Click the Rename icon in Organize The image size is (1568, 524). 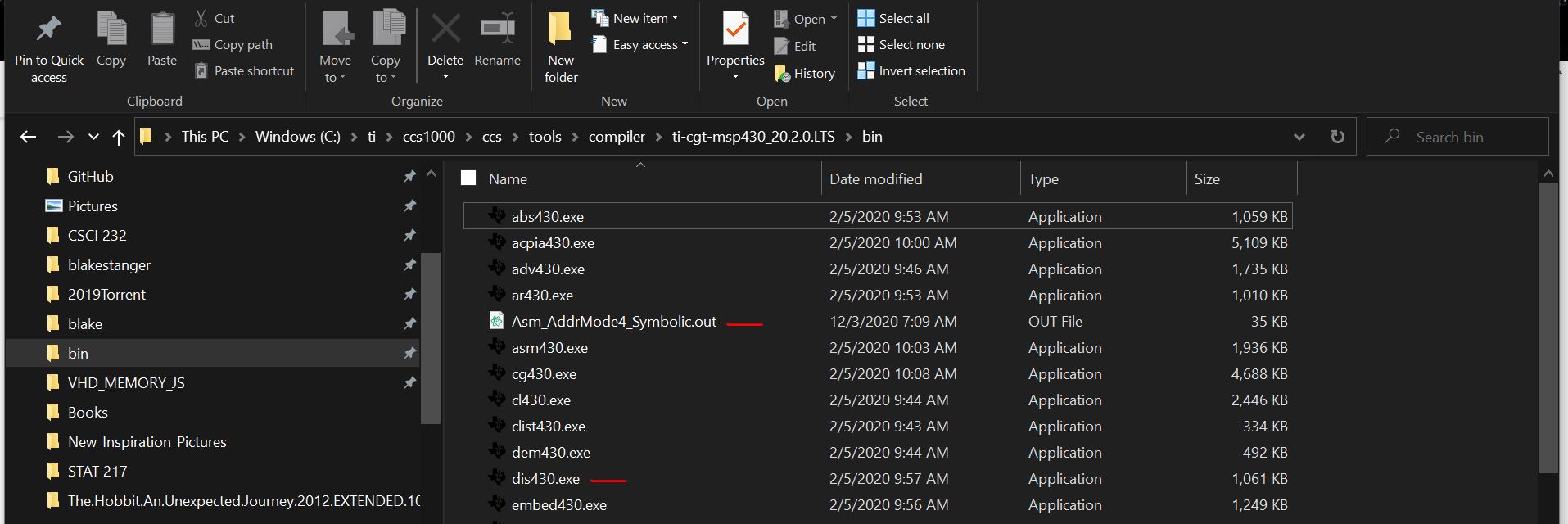point(497,29)
